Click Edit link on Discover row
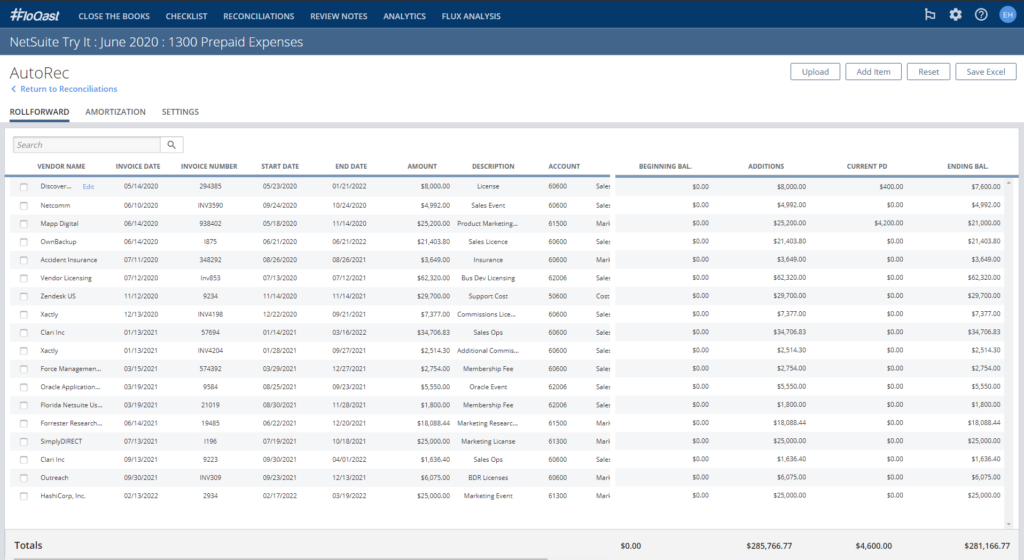This screenshot has width=1024, height=560. click(x=88, y=187)
